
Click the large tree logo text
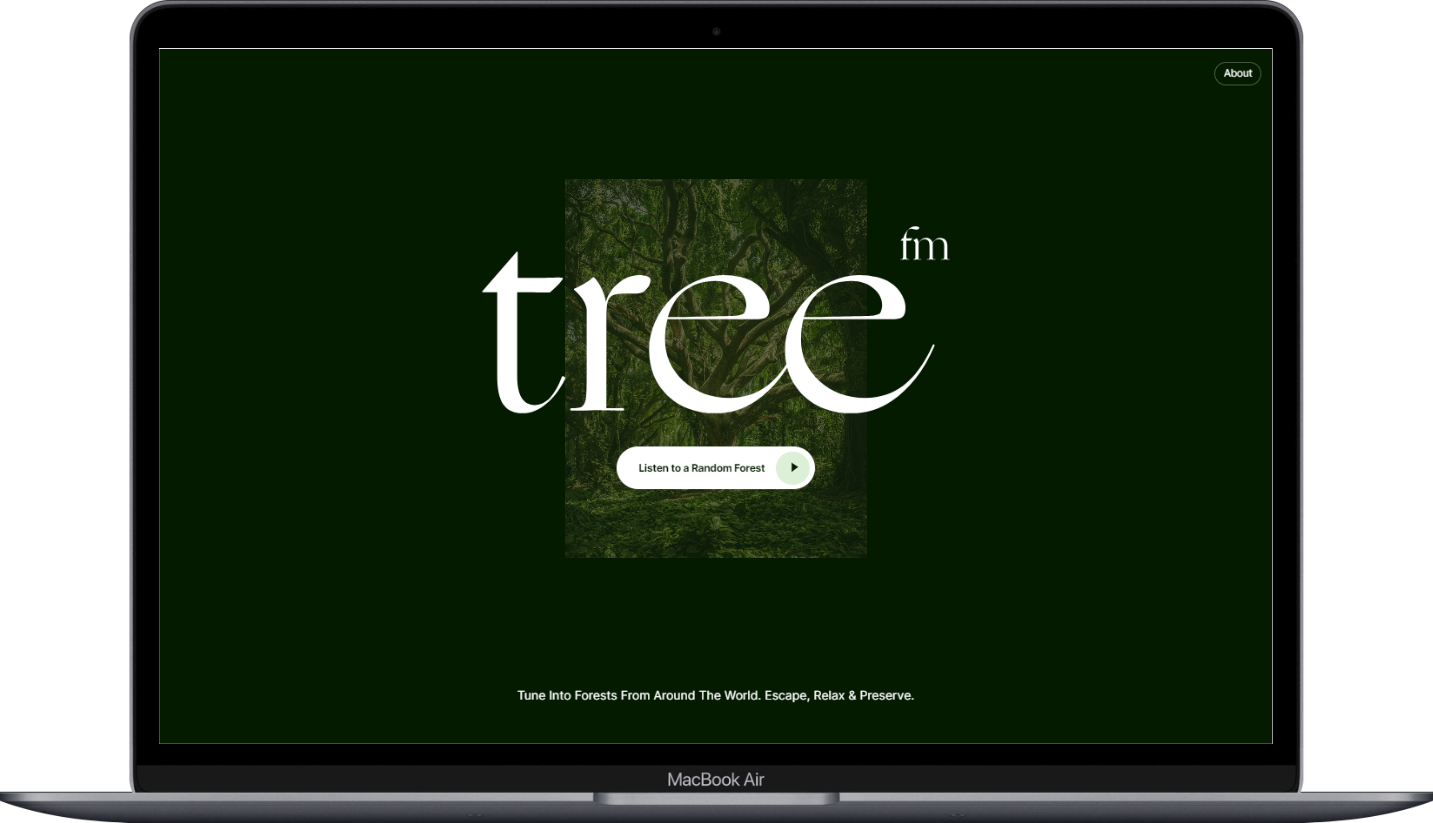click(x=708, y=333)
